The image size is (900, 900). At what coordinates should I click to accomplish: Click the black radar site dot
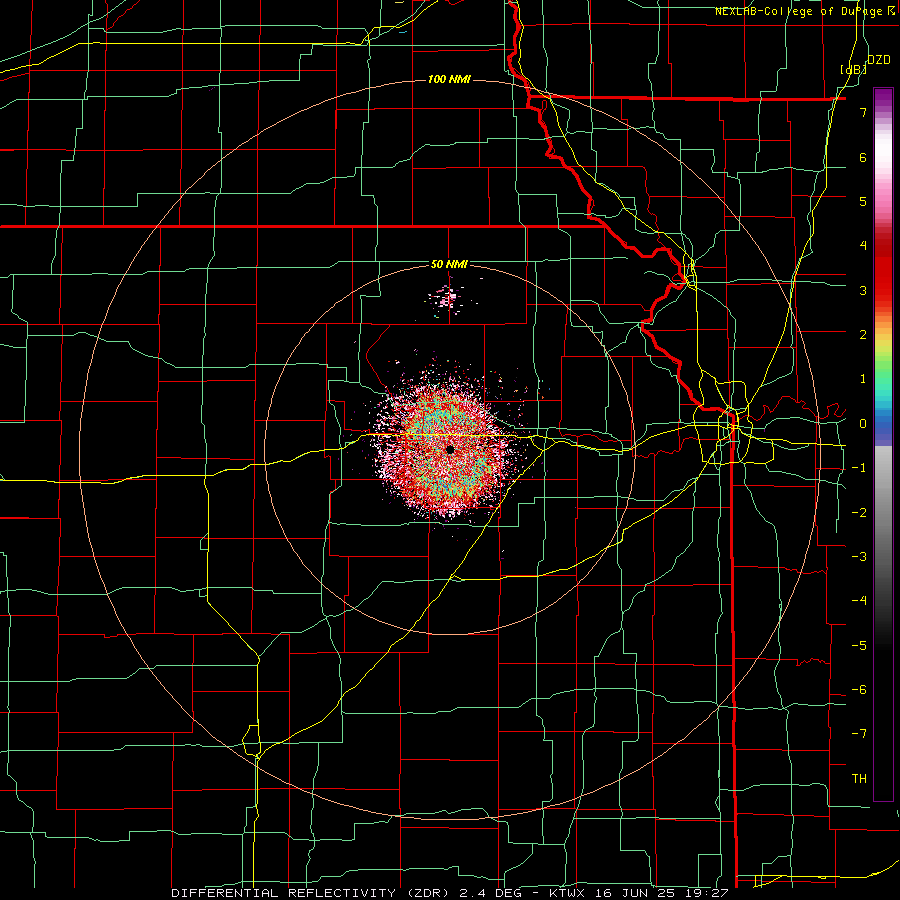click(450, 450)
